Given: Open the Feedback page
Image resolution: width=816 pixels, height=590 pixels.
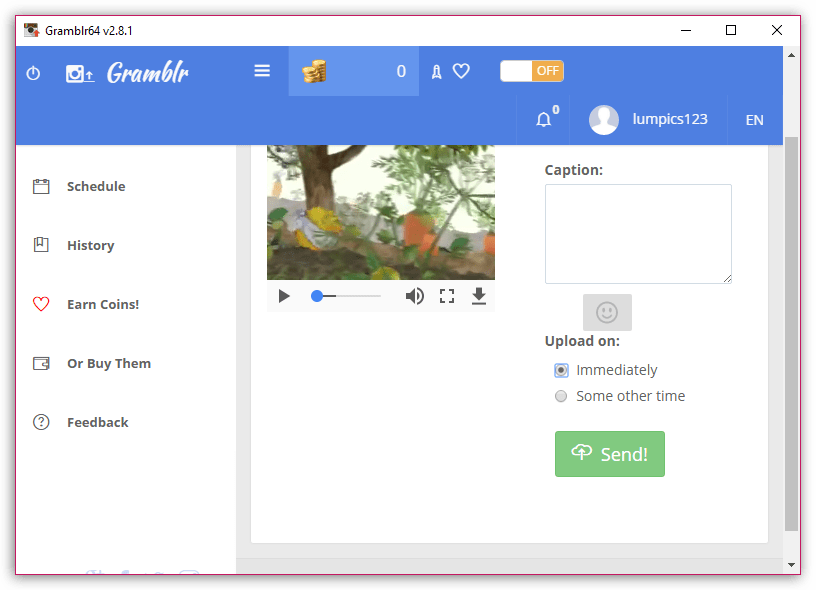Looking at the screenshot, I should point(97,422).
